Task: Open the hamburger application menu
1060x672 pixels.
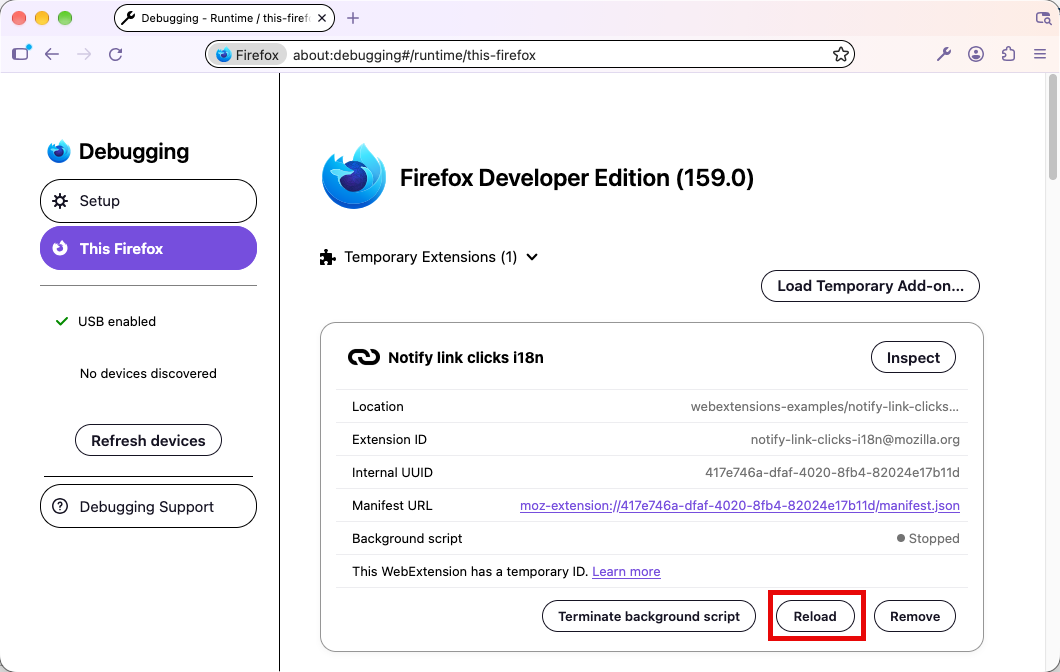Action: [x=1040, y=54]
